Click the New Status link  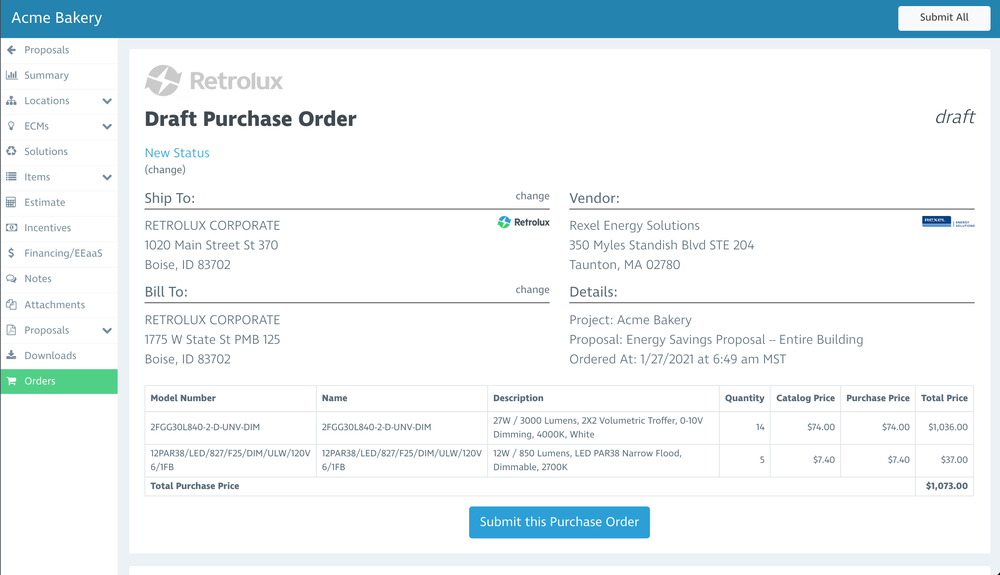point(177,153)
